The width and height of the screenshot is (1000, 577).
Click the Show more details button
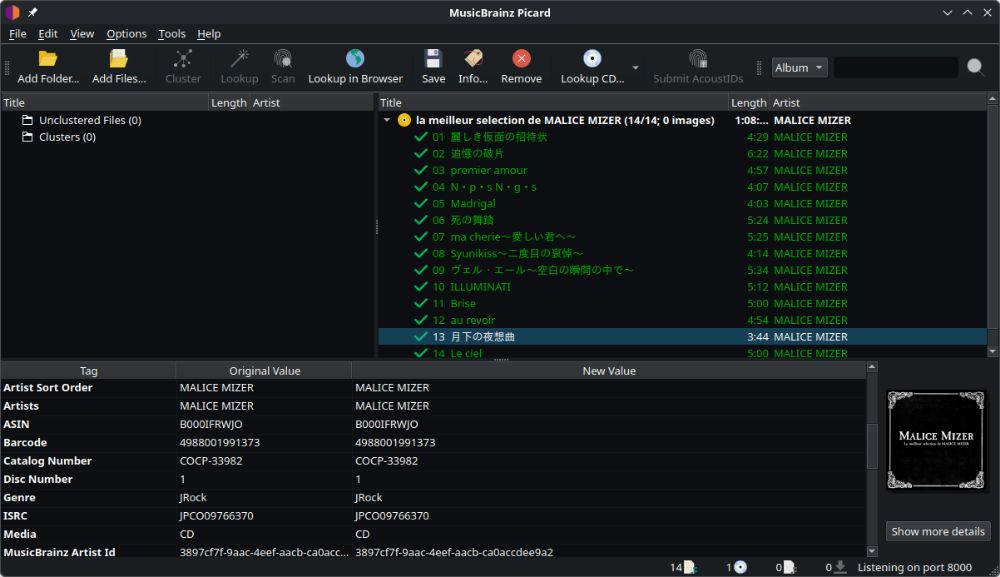(938, 531)
